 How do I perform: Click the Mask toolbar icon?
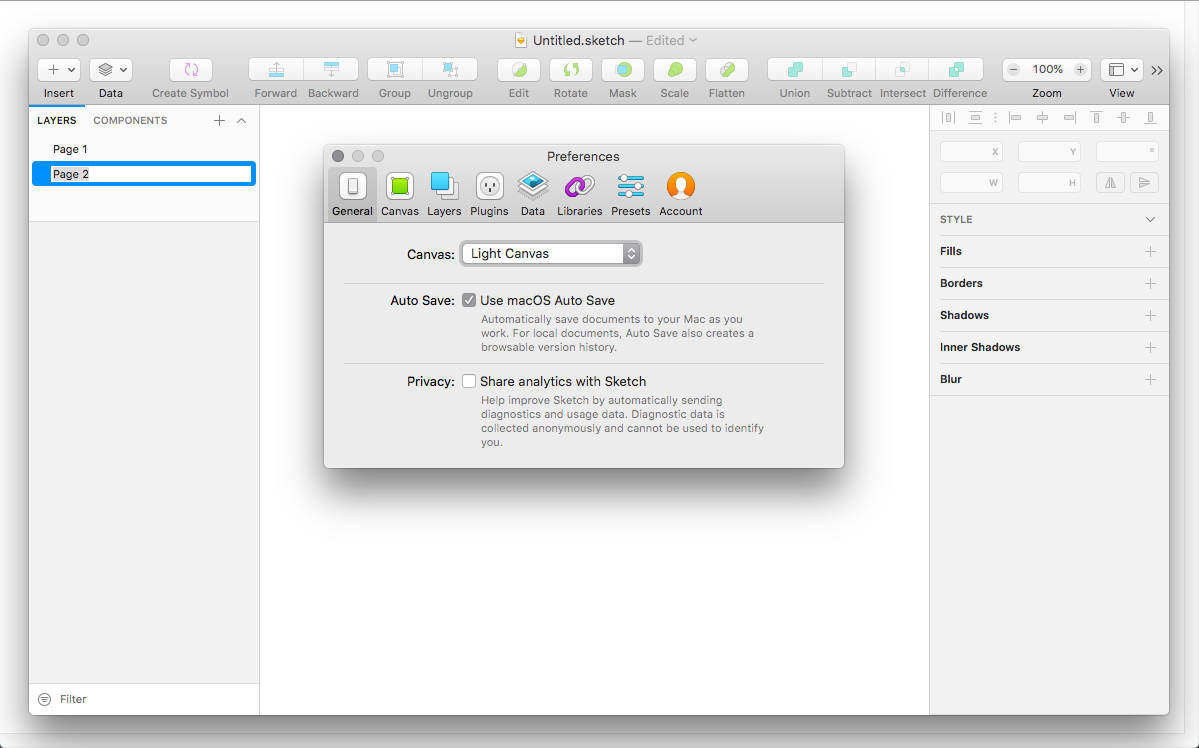(x=623, y=70)
